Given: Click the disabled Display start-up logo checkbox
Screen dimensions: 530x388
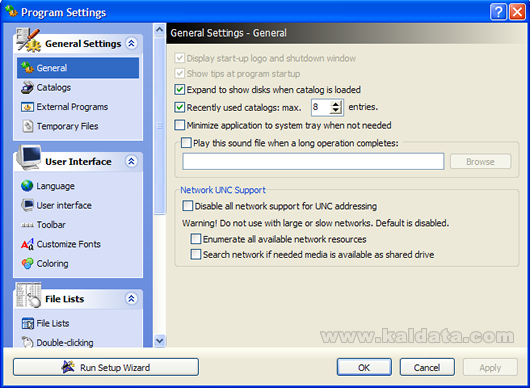Looking at the screenshot, I should point(179,58).
